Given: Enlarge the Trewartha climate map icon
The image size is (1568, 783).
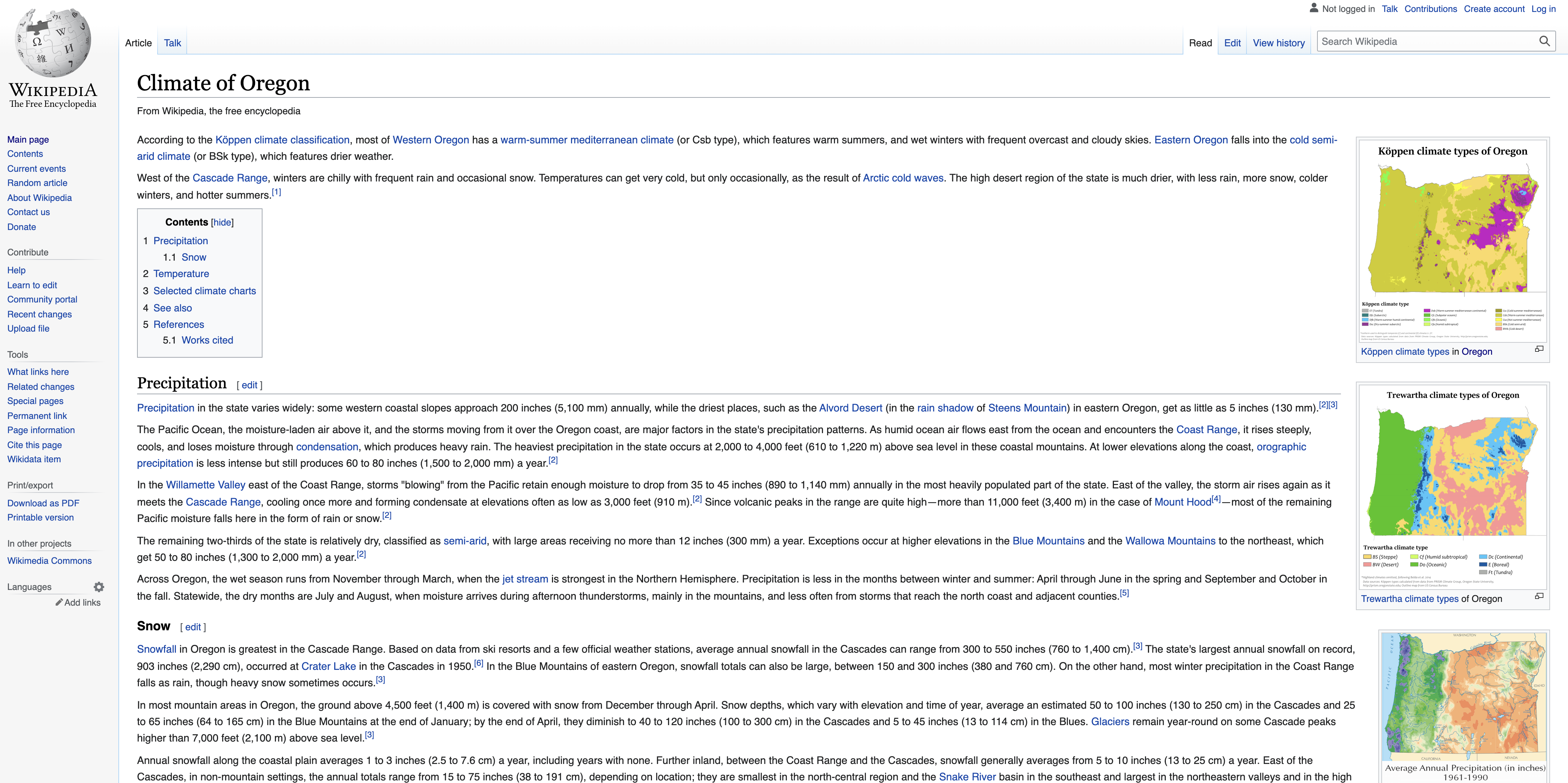Looking at the screenshot, I should pyautogui.click(x=1539, y=596).
